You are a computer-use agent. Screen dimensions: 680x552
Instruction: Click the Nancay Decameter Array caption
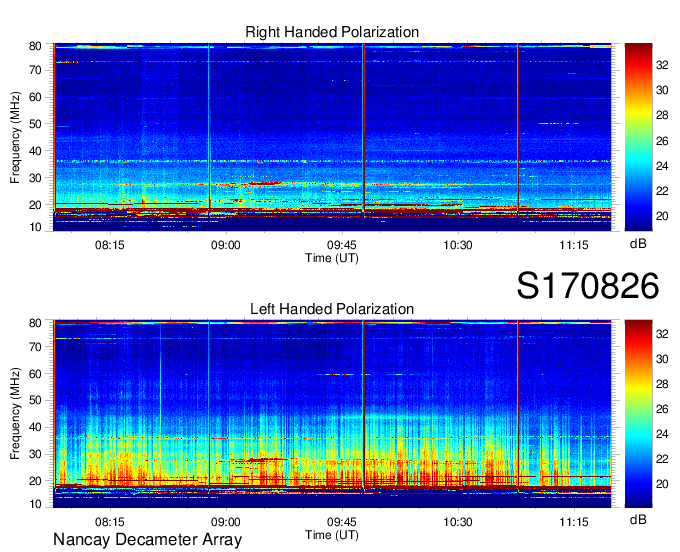147,540
